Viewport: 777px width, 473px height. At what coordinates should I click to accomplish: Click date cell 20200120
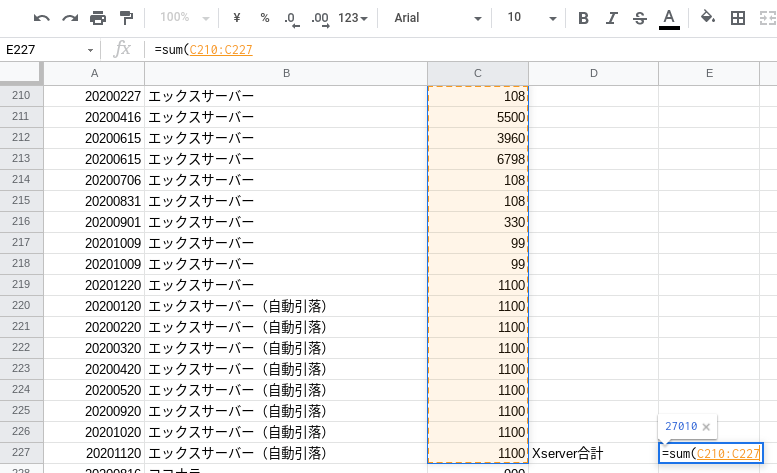(94, 306)
